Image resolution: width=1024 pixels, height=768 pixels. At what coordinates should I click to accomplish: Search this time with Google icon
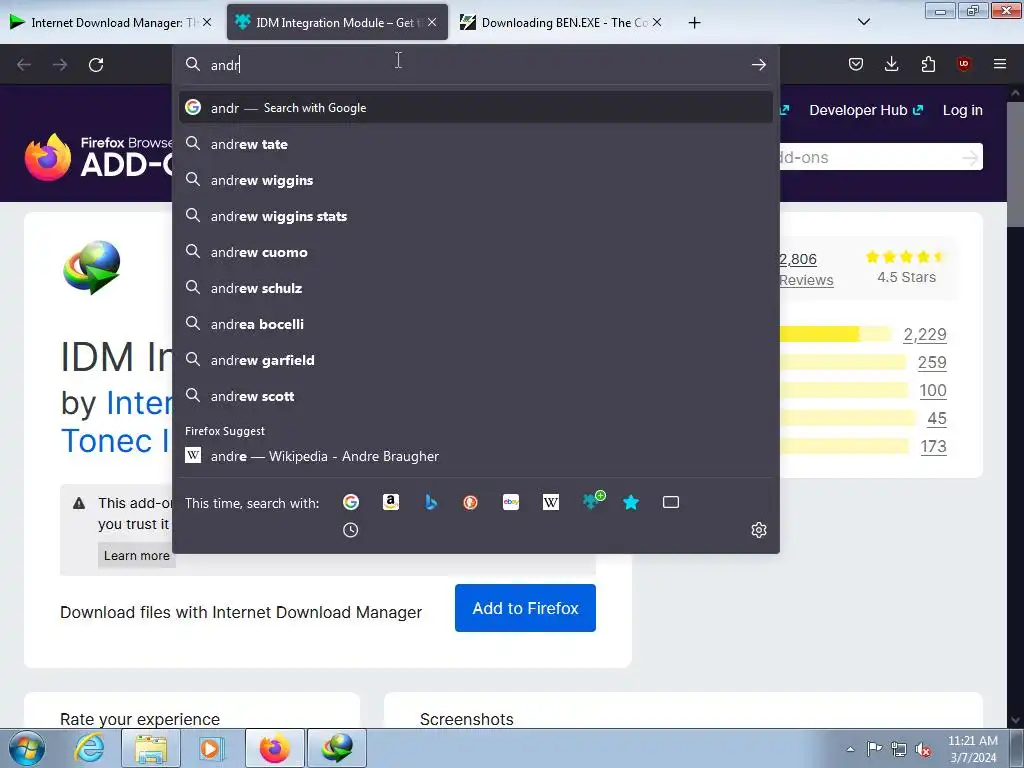tap(351, 502)
